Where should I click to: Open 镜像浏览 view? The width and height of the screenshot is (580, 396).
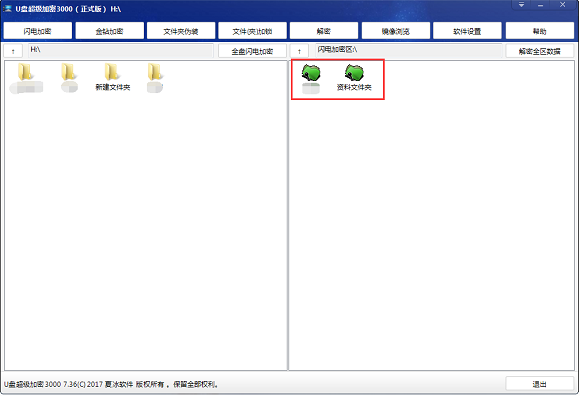click(396, 31)
